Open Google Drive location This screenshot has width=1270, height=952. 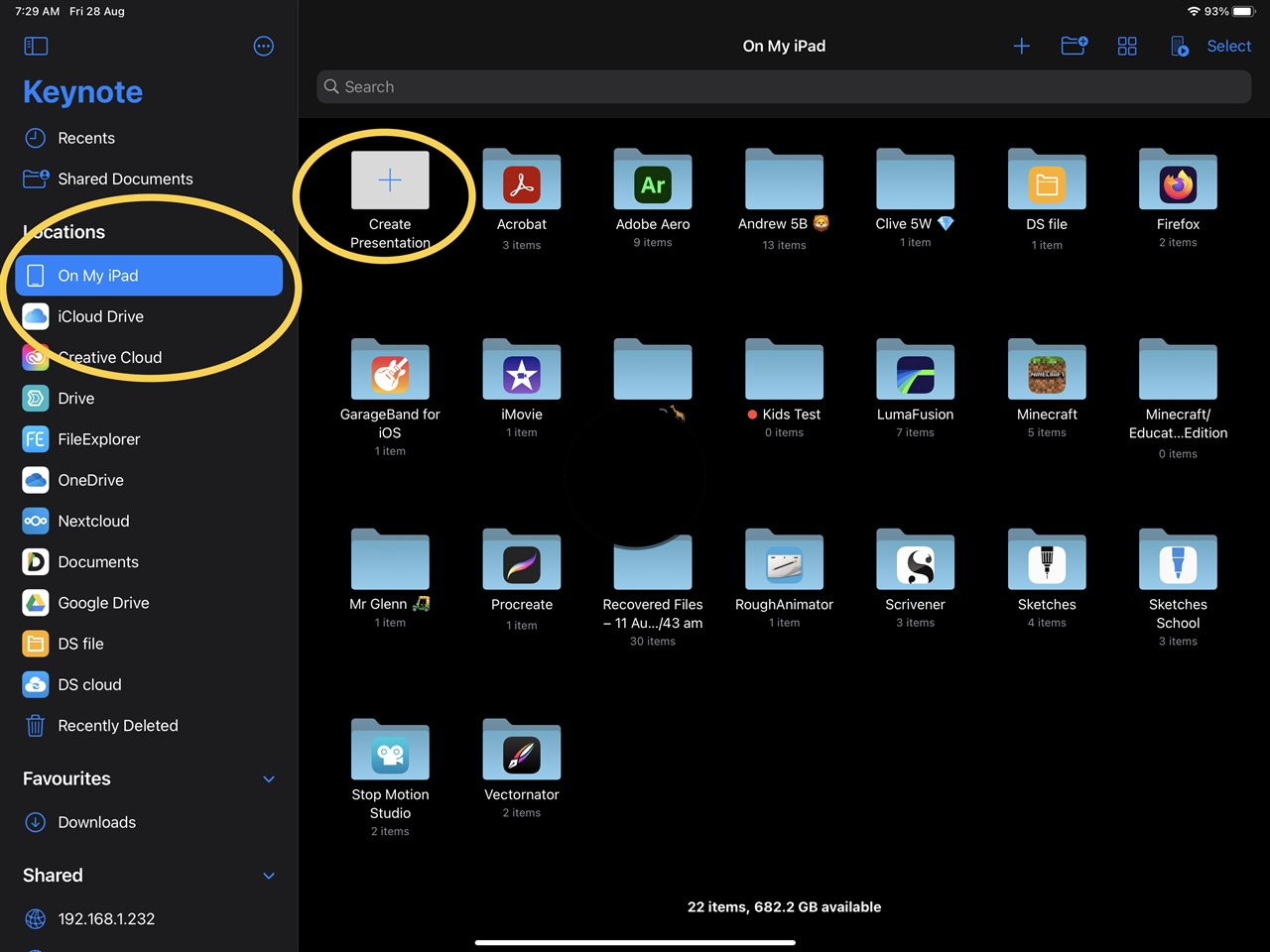pyautogui.click(x=149, y=603)
